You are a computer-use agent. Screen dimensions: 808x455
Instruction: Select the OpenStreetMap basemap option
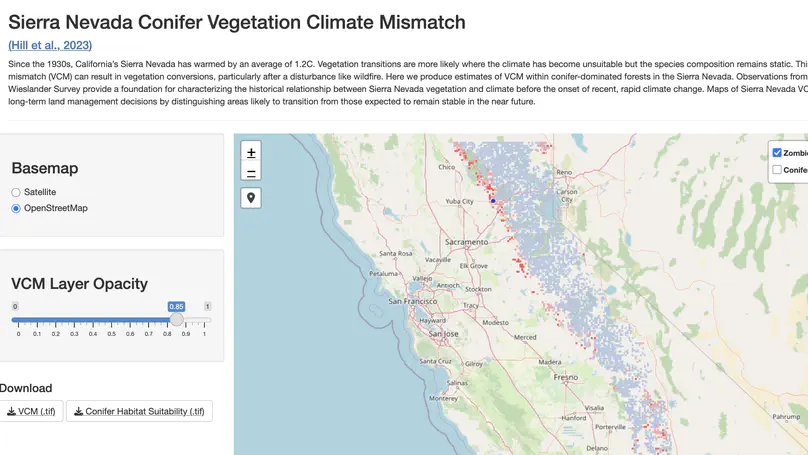16,208
